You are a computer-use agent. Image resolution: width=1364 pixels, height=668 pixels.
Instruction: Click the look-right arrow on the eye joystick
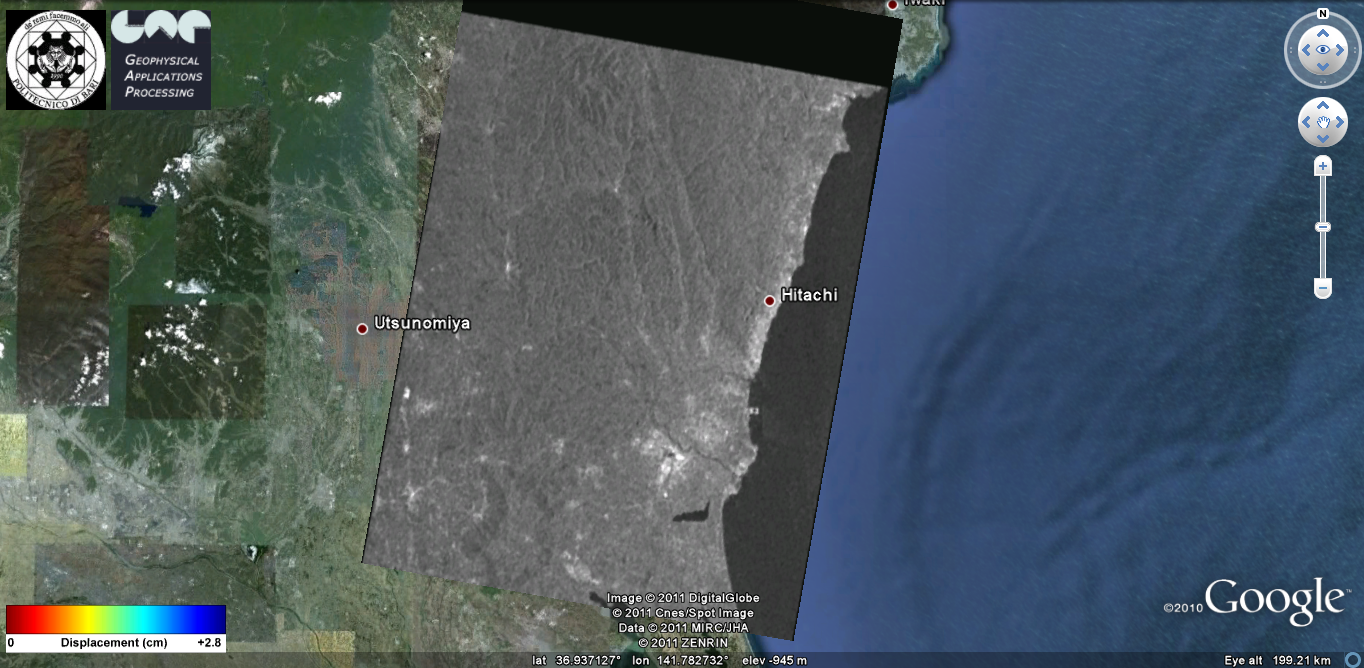click(x=1341, y=49)
